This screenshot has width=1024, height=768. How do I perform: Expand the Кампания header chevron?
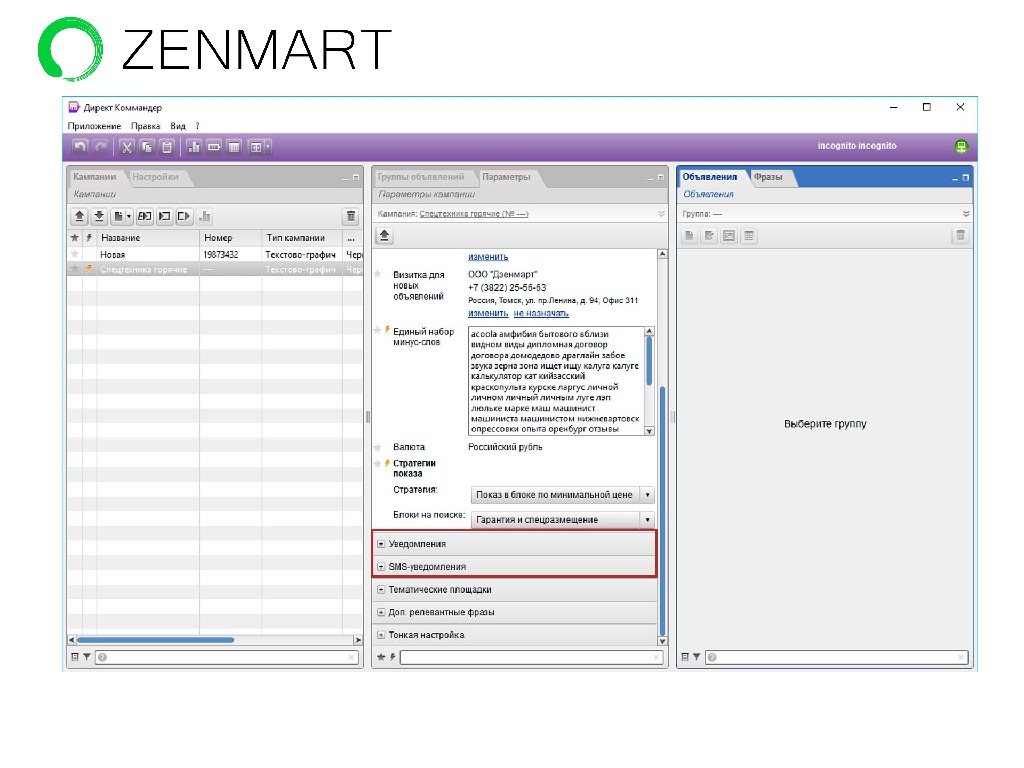coord(661,214)
